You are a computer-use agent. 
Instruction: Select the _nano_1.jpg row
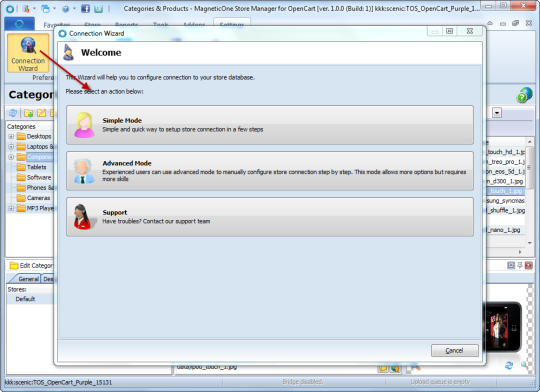506,230
